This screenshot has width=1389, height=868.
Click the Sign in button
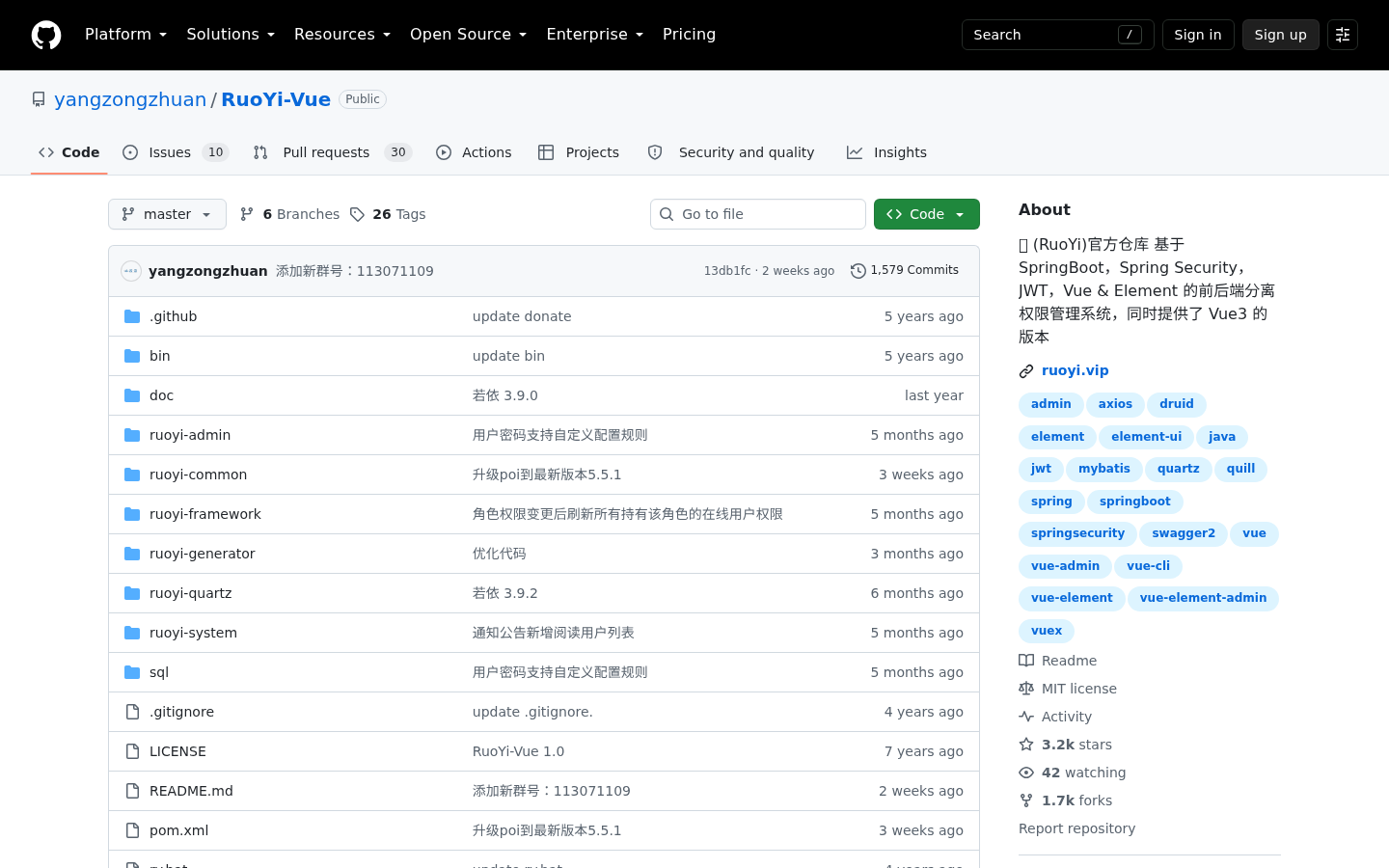click(x=1198, y=35)
